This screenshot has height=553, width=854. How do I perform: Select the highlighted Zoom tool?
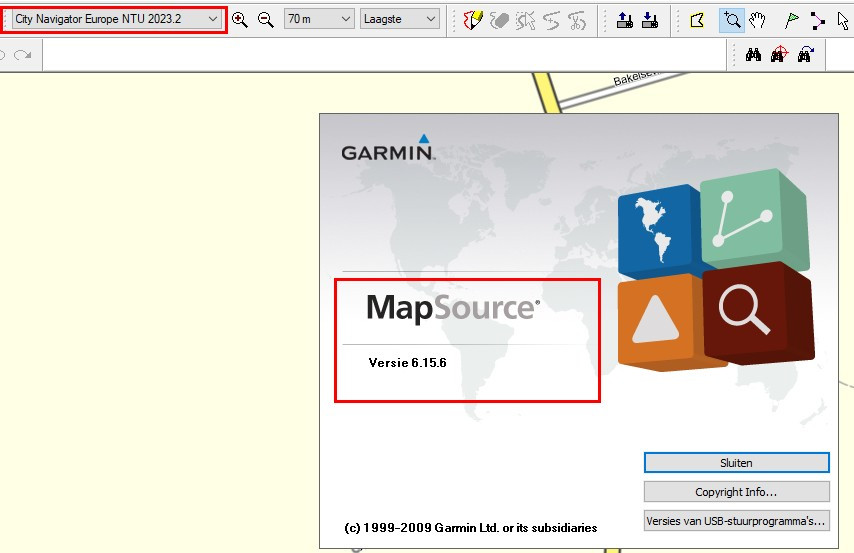(731, 21)
